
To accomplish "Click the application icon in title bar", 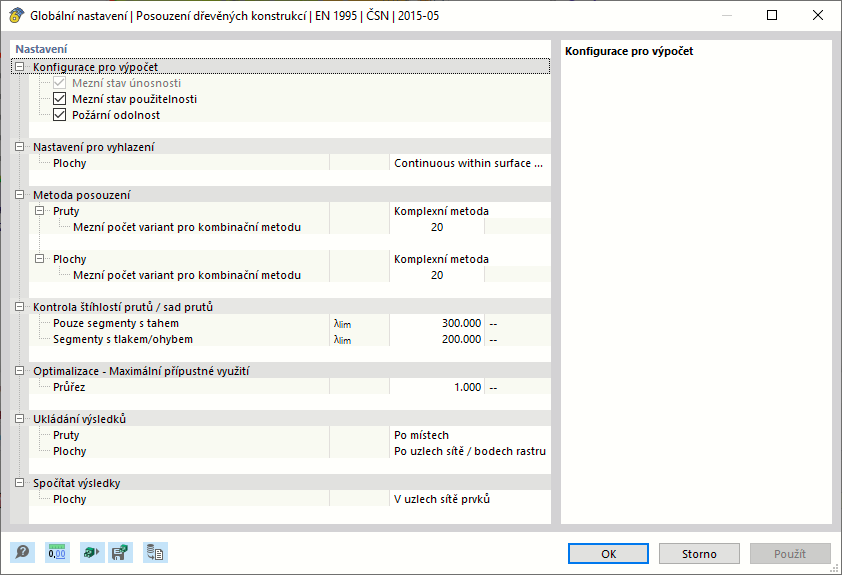I will pyautogui.click(x=16, y=16).
